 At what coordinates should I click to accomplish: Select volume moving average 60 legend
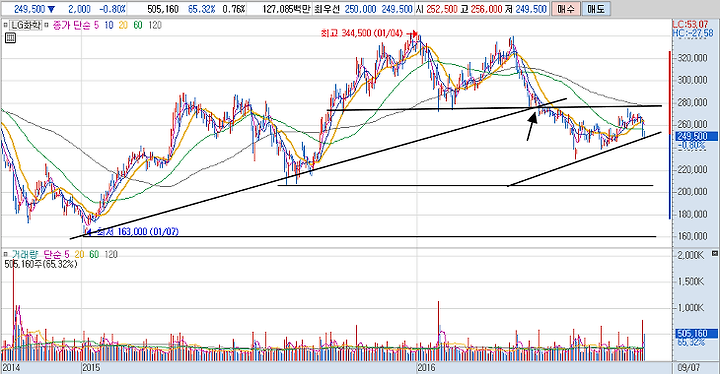94,254
